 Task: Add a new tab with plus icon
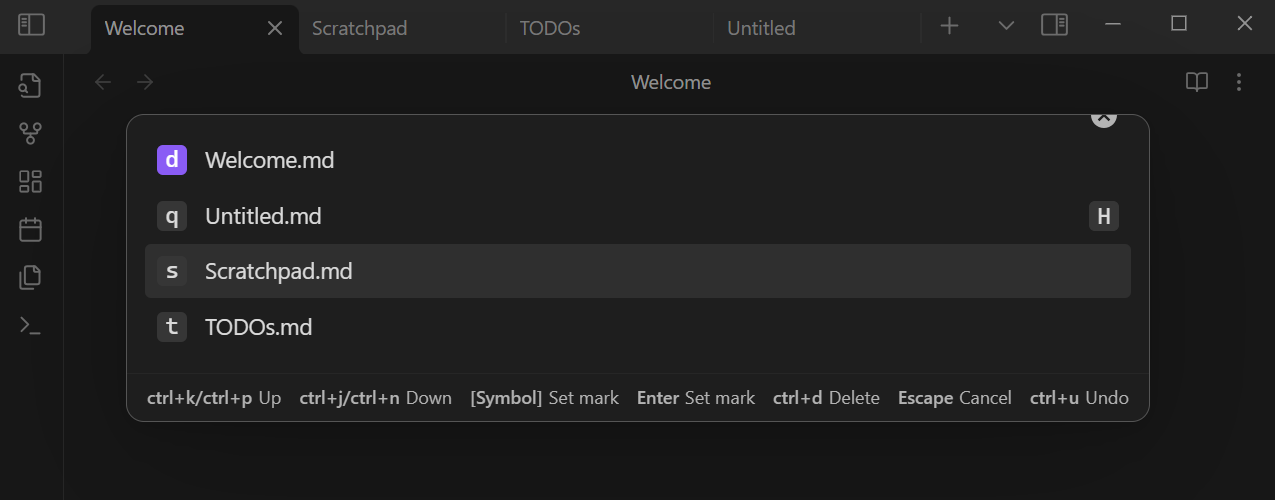950,25
